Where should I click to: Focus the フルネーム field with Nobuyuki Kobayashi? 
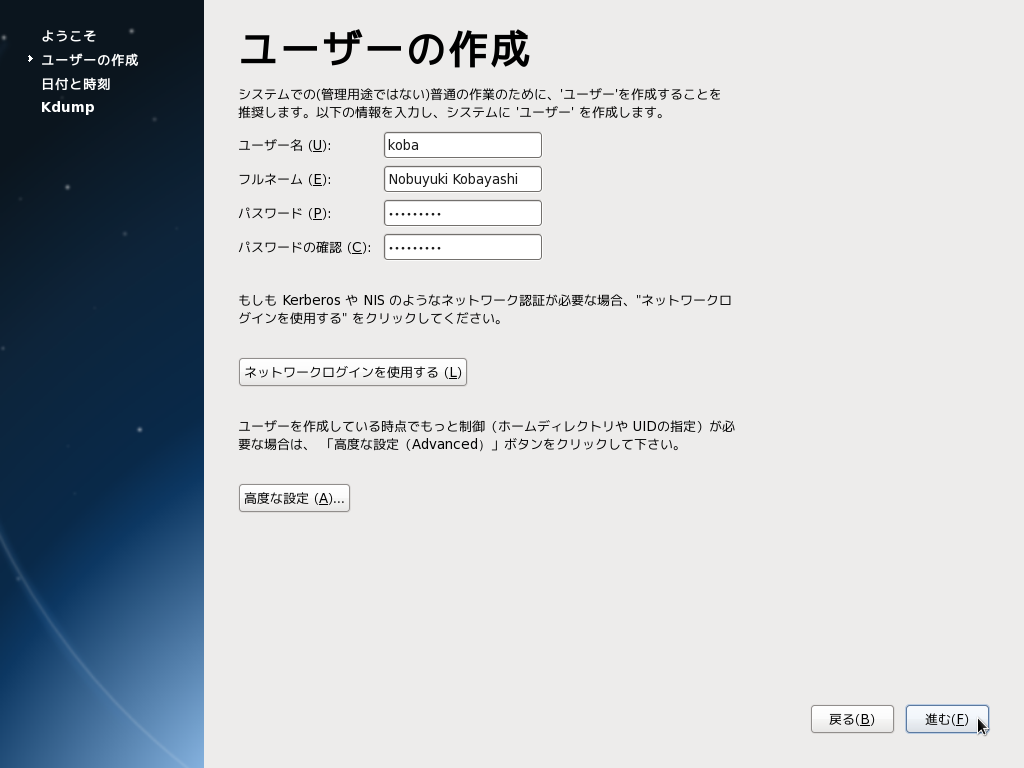pos(462,179)
